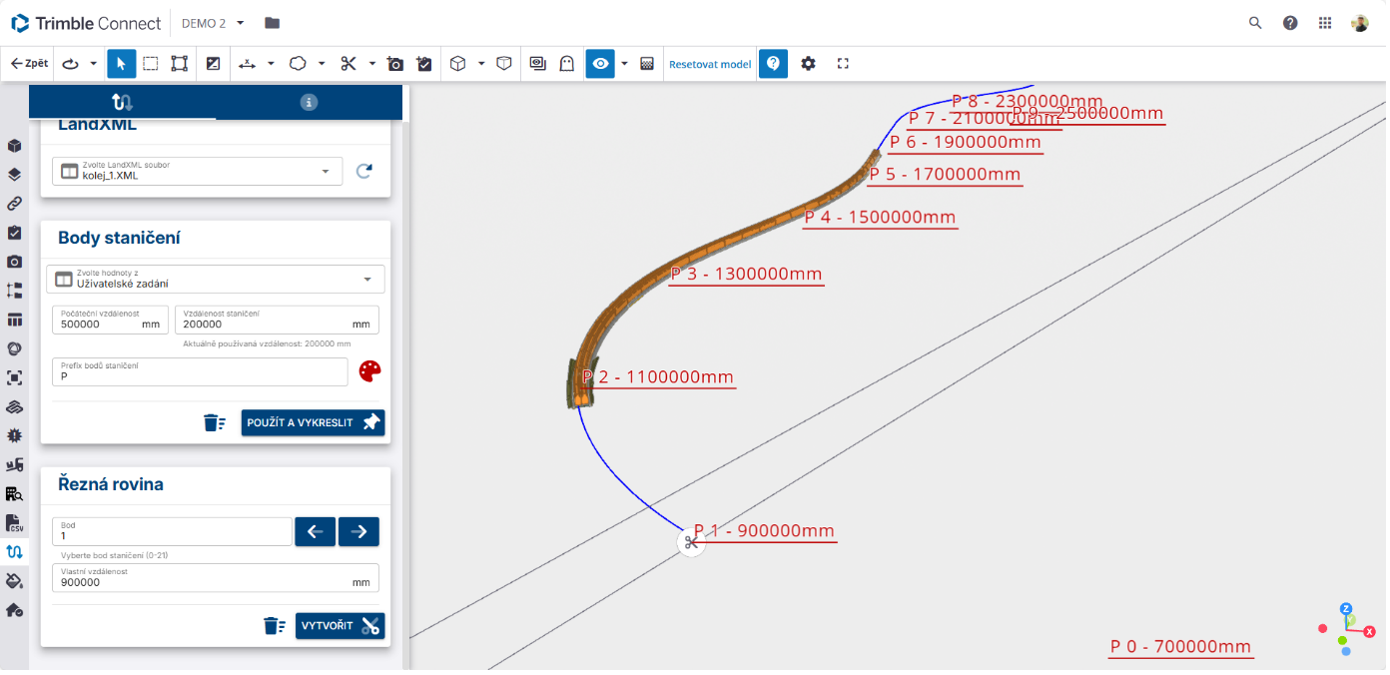This screenshot has height=675, width=1390.
Task: Switch to the stationing alignment tab
Action: [x=122, y=102]
